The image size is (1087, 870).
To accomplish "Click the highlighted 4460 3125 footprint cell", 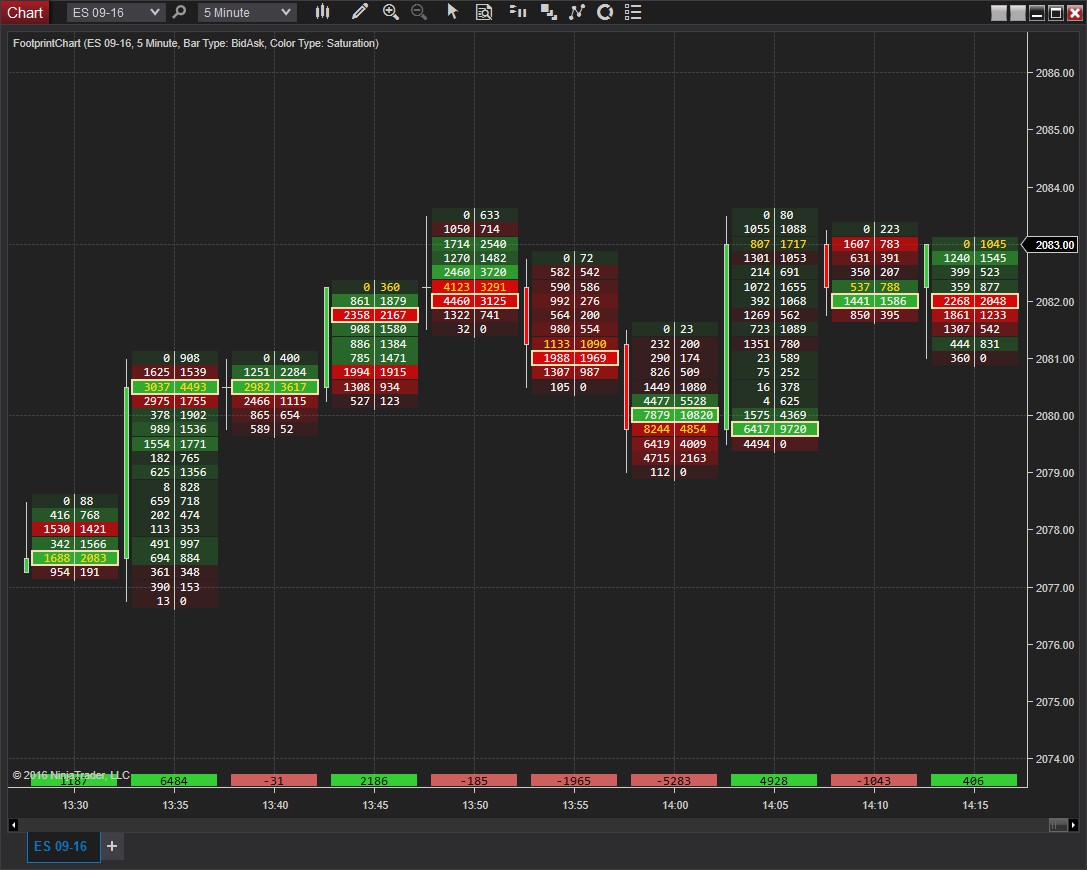I will pyautogui.click(x=475, y=301).
